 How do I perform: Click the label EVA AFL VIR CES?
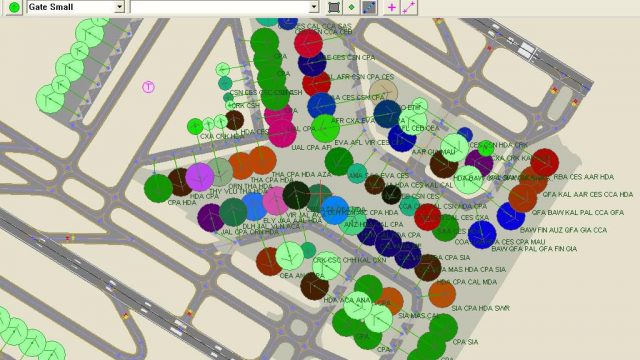pyautogui.click(x=362, y=142)
